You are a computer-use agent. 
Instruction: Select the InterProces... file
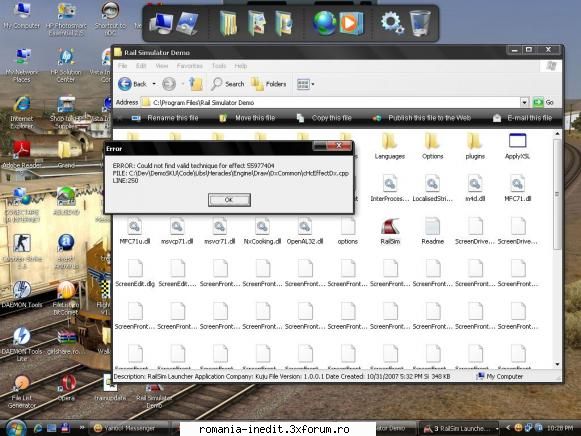(x=389, y=189)
